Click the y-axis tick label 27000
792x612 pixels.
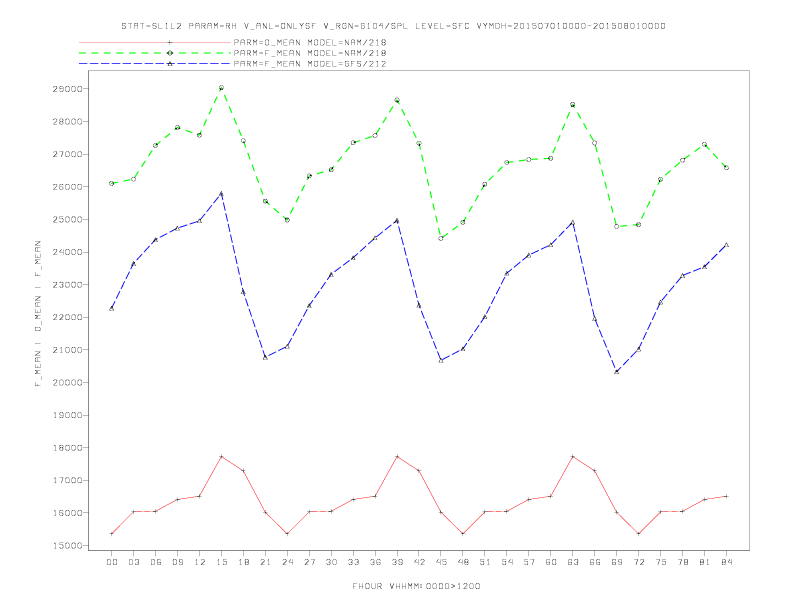[67, 154]
